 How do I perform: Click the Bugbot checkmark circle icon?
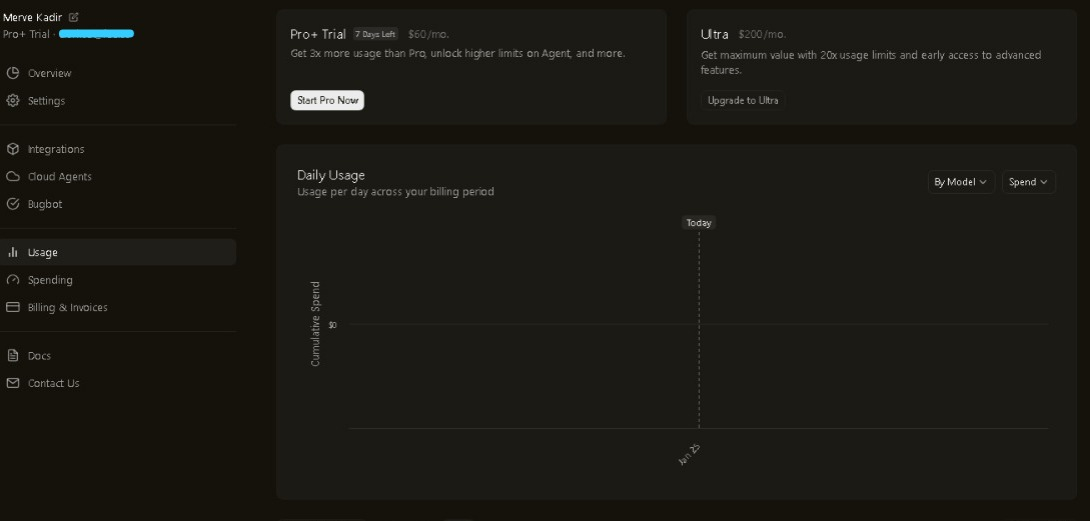click(x=13, y=204)
